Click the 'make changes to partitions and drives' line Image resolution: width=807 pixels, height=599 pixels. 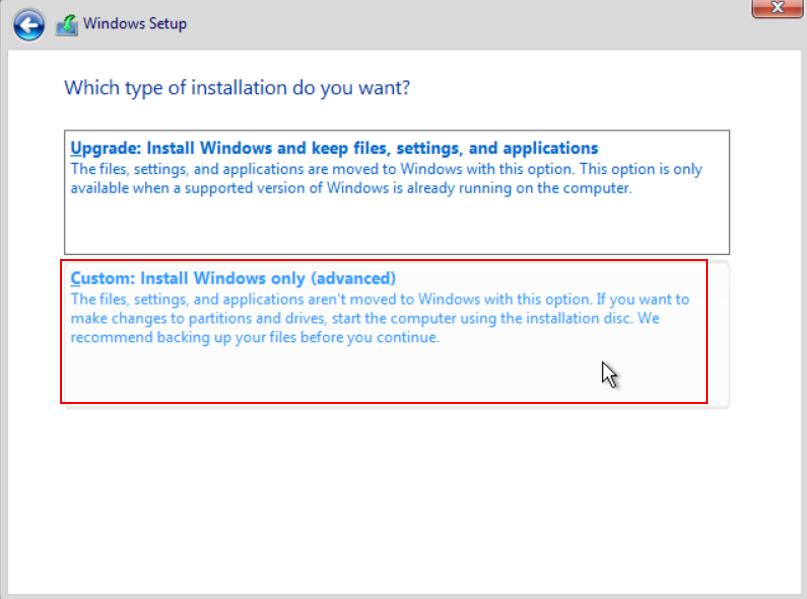(x=365, y=319)
